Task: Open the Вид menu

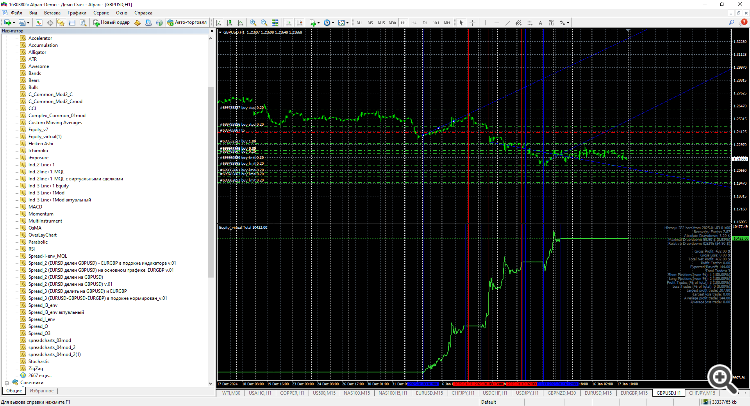Action: (33, 13)
